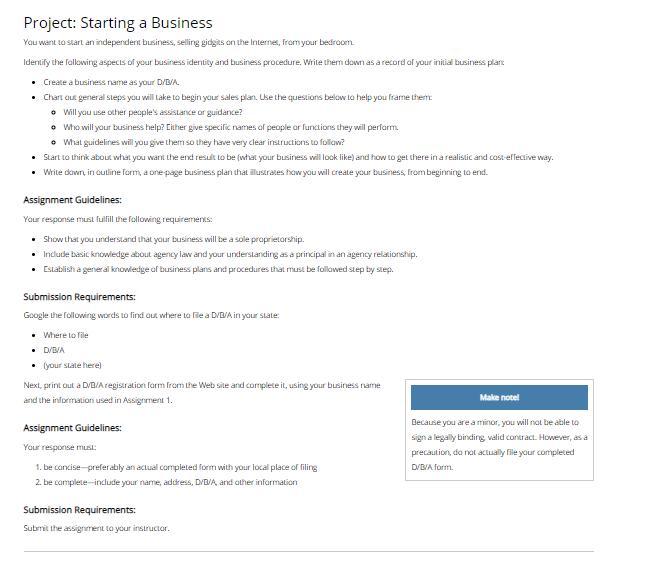Select the 'Create a business name' bullet
The height and width of the screenshot is (561, 657).
[x=111, y=82]
